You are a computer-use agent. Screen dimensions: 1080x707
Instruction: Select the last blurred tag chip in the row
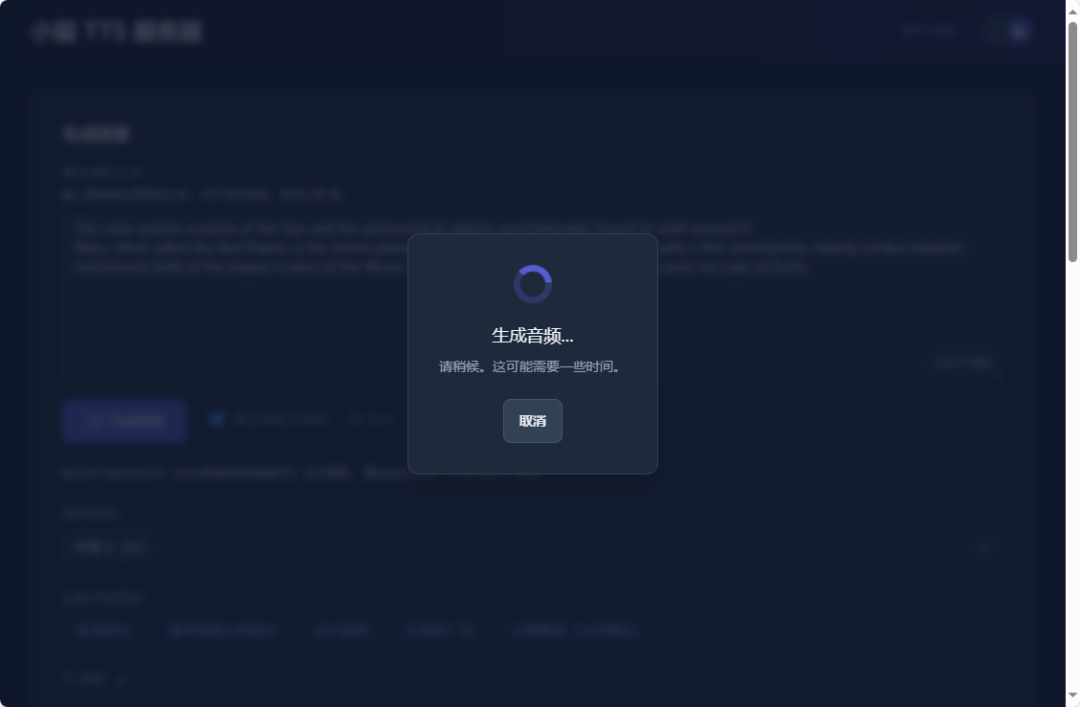pyautogui.click(x=573, y=631)
